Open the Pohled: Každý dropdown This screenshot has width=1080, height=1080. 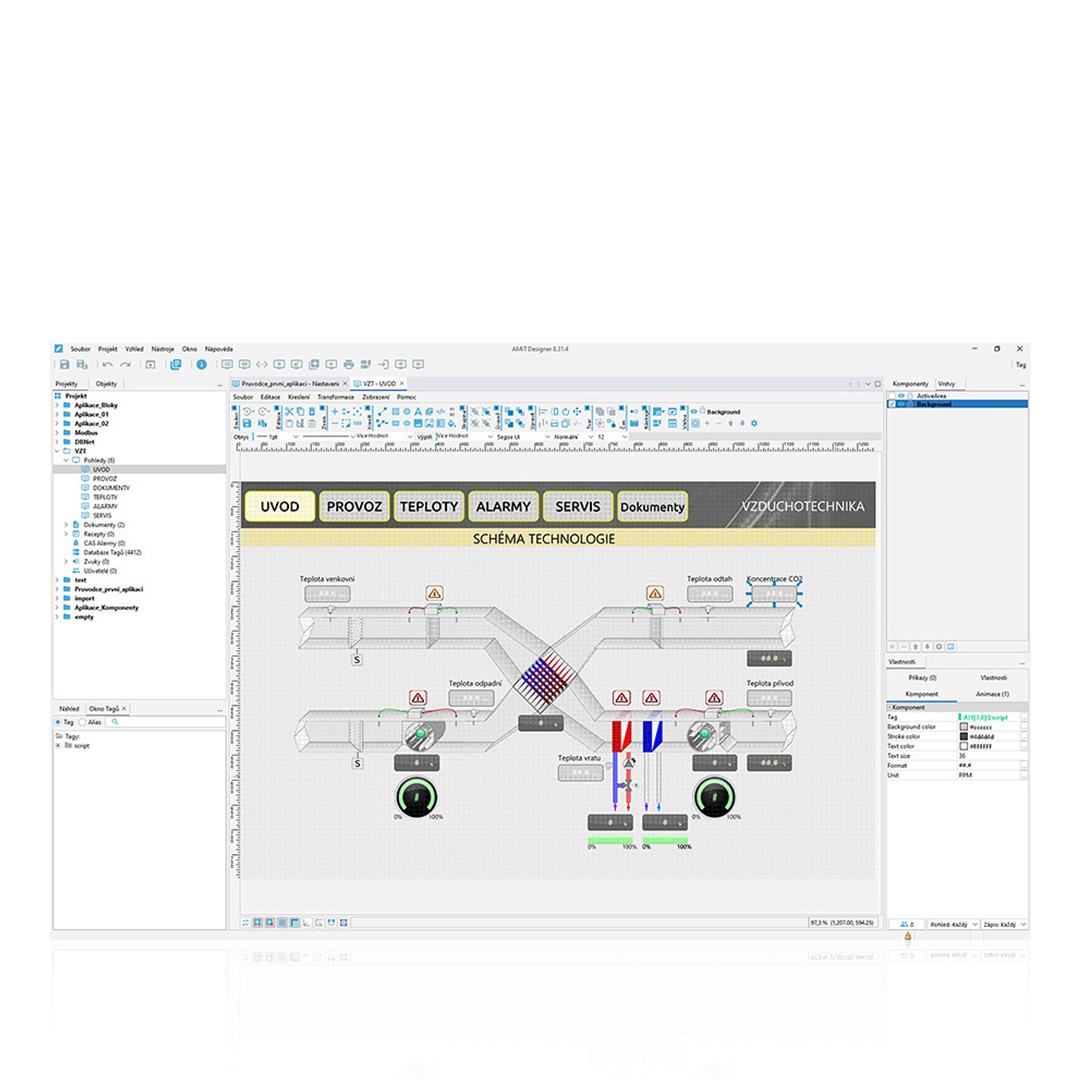click(951, 925)
